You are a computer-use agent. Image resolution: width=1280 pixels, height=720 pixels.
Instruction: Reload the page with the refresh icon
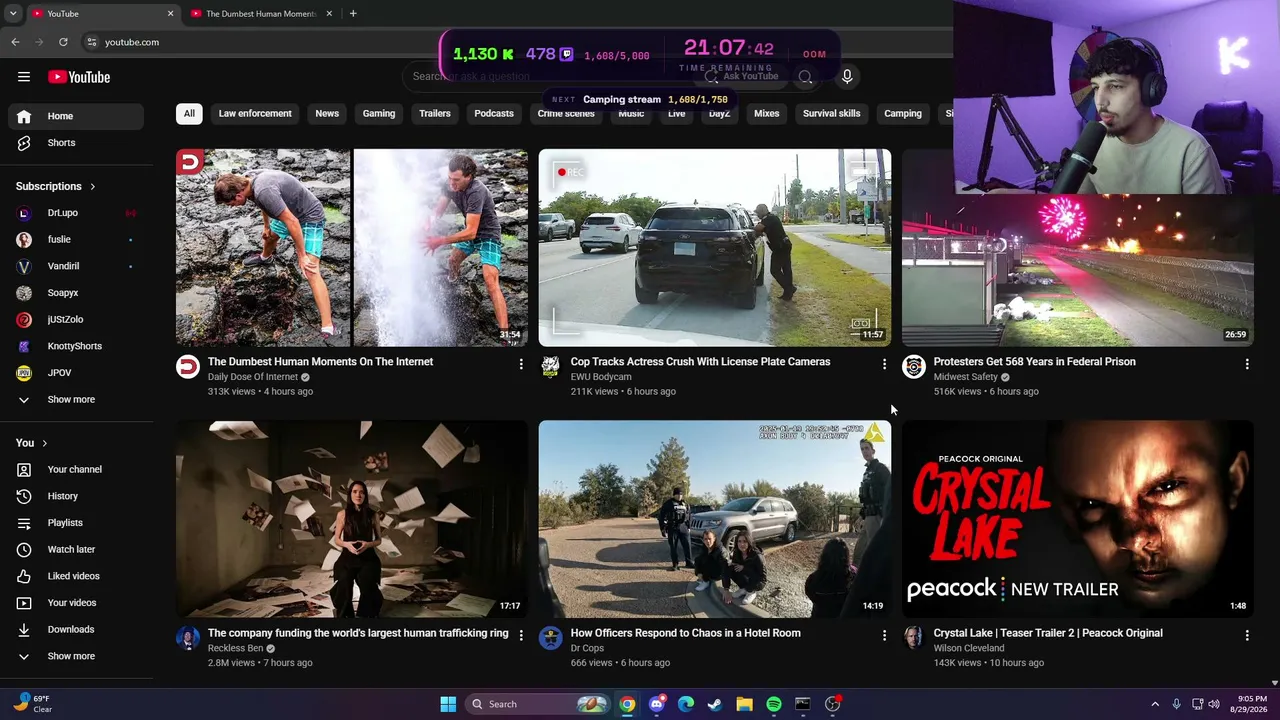click(63, 42)
